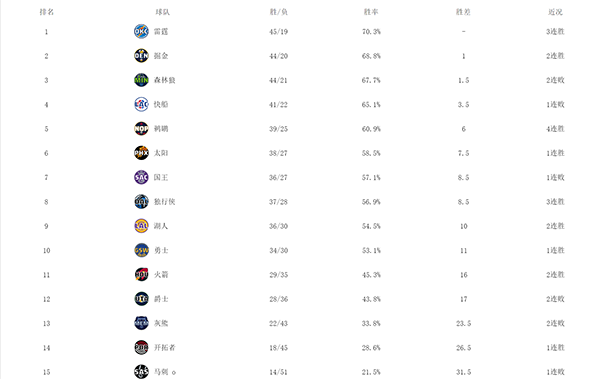
Task: Click the NOP Pelicans team logo
Action: click(141, 129)
